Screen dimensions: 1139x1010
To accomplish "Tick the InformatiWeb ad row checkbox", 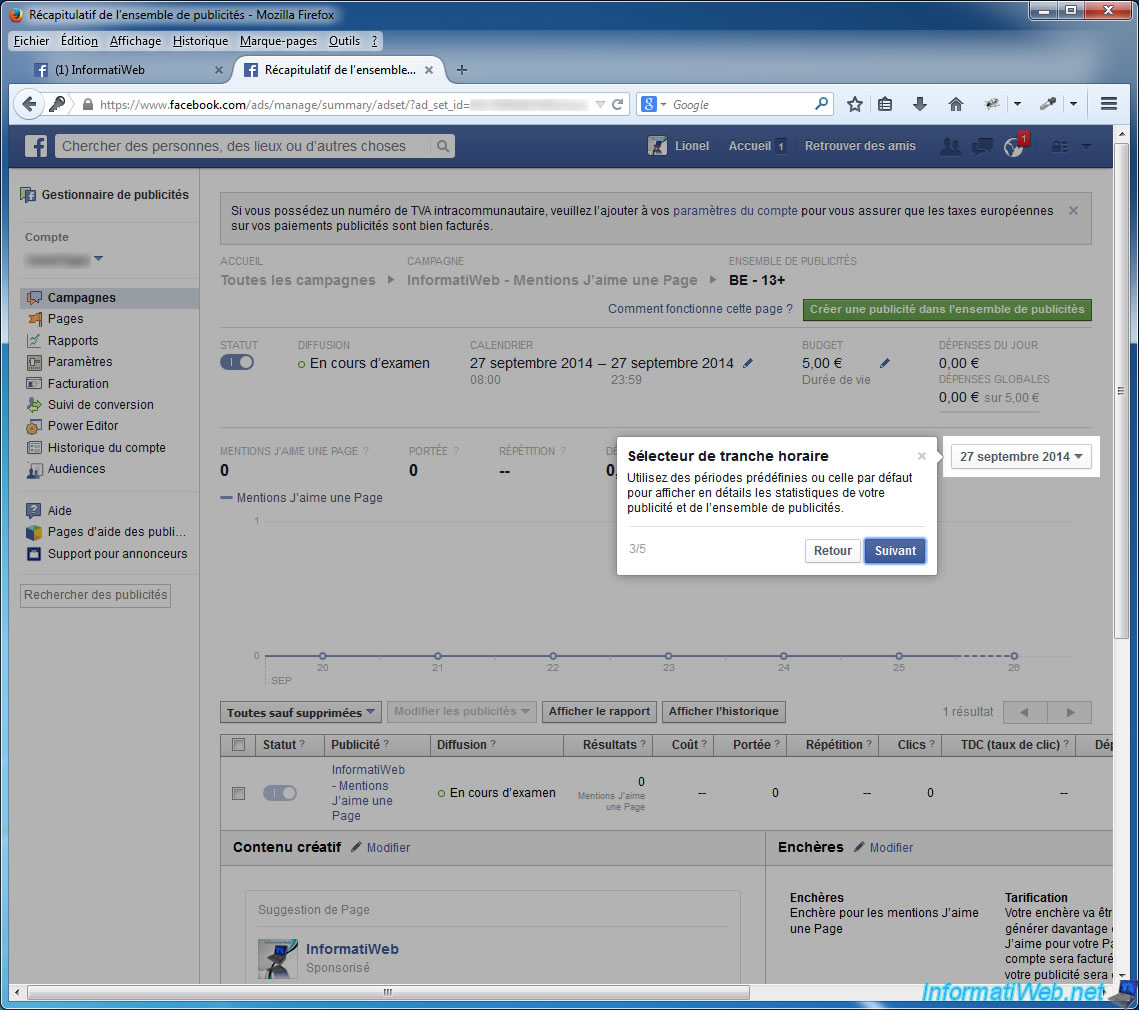I will coord(238,793).
